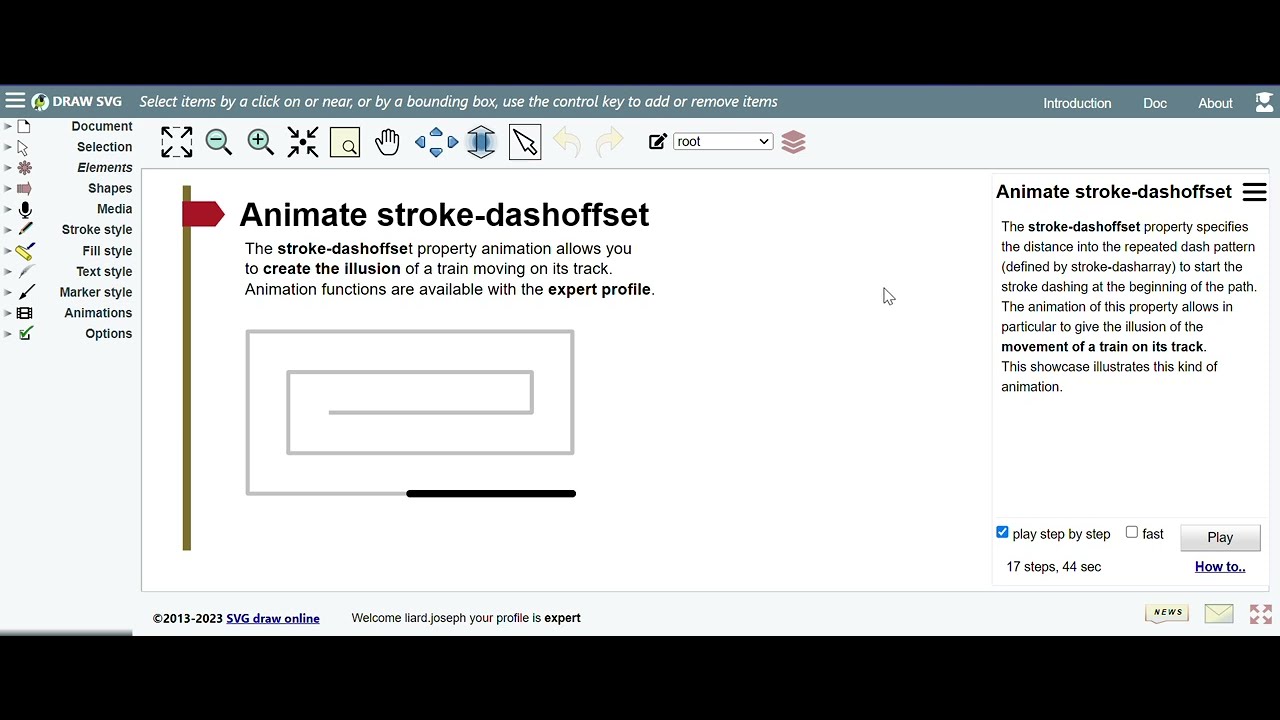Viewport: 1280px width, 720px height.
Task: Open the Selection menu item
Action: 104,147
